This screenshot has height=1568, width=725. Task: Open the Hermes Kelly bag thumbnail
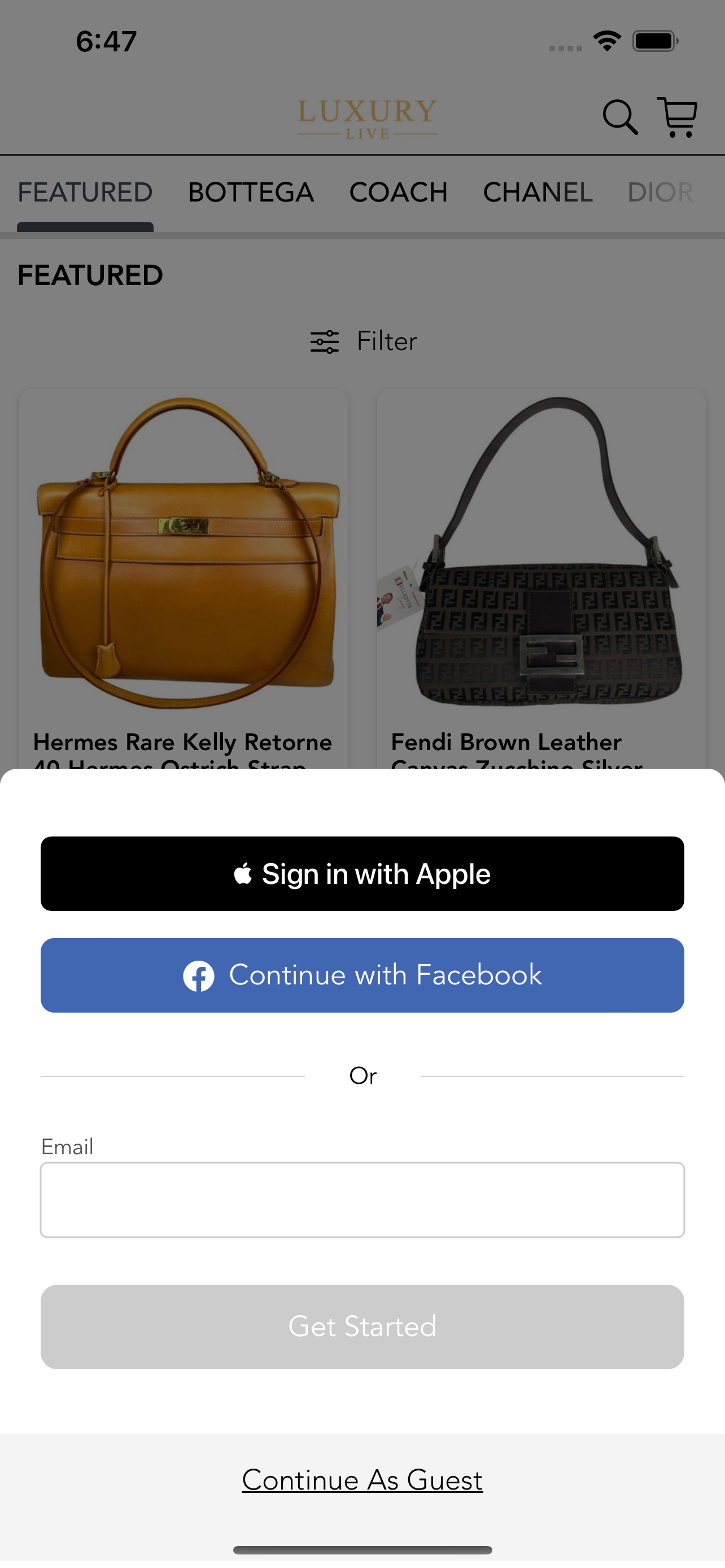click(184, 553)
